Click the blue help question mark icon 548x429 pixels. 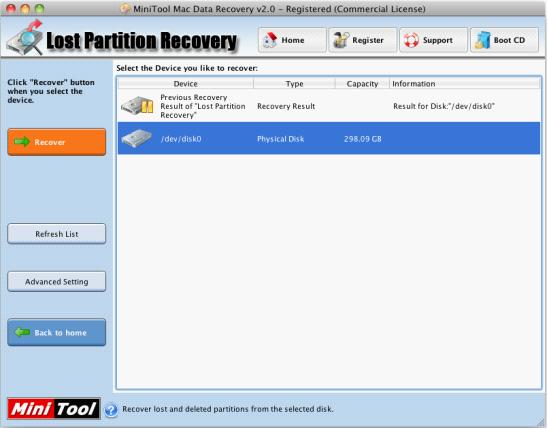[111, 410]
